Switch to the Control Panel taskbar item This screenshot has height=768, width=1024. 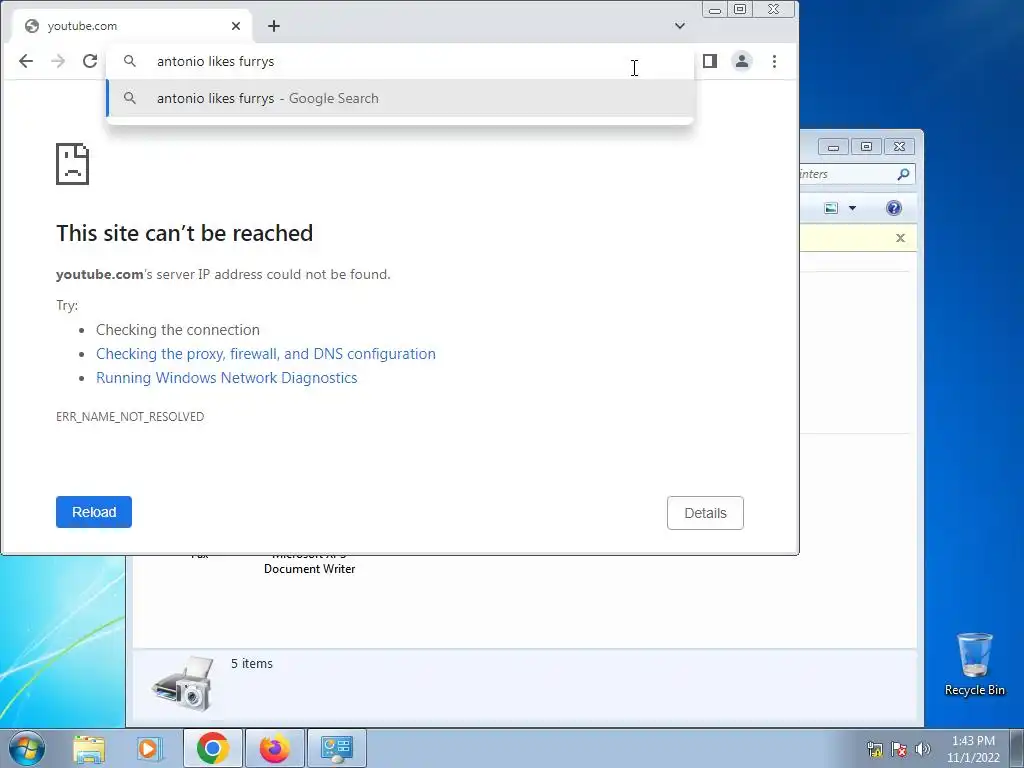click(x=337, y=748)
